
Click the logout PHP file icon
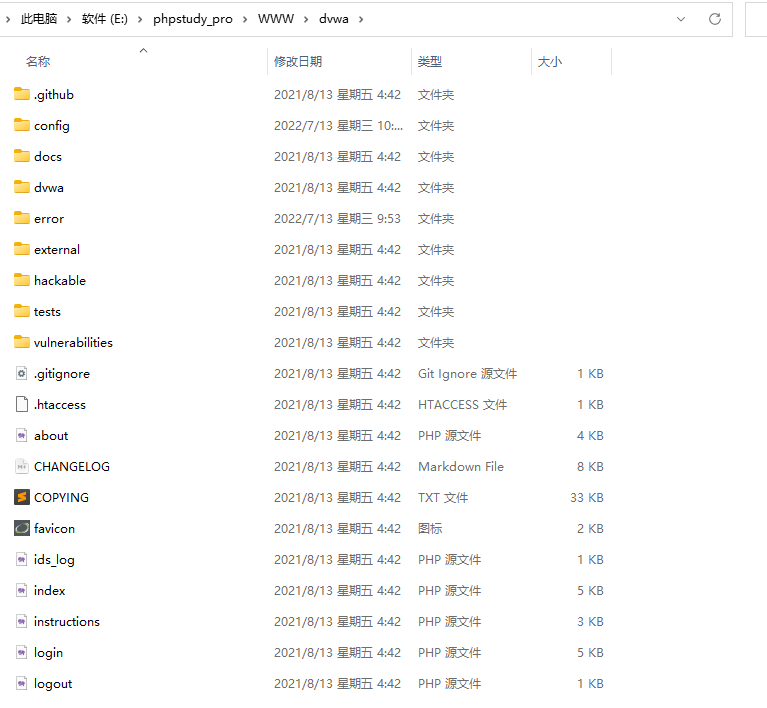pos(22,683)
